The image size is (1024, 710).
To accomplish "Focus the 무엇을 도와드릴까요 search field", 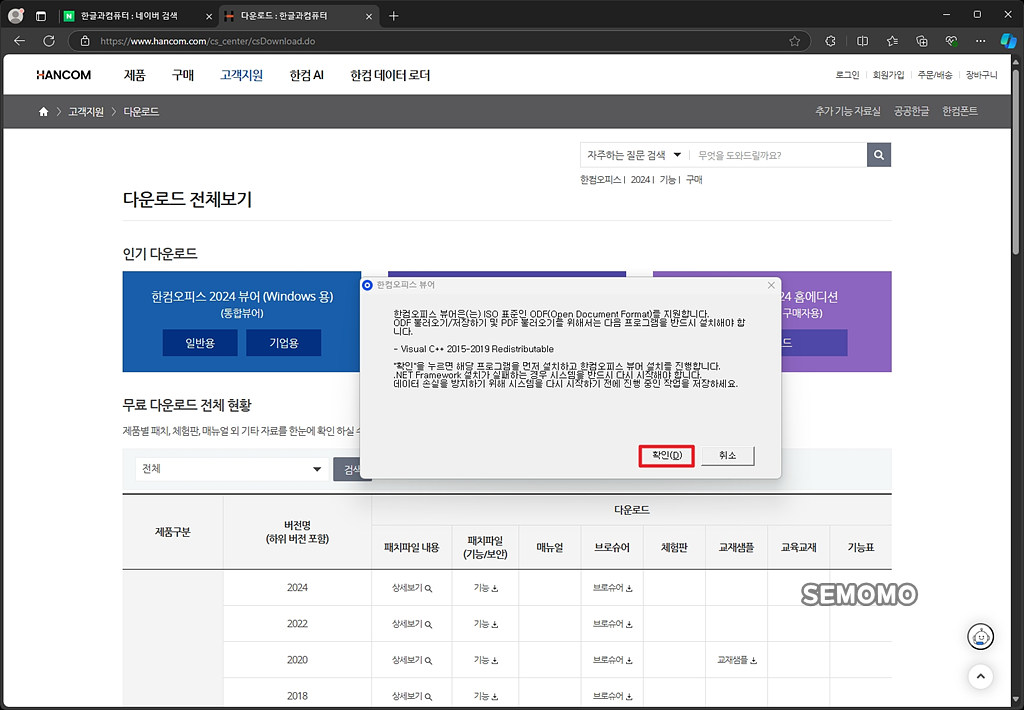I will (x=778, y=155).
